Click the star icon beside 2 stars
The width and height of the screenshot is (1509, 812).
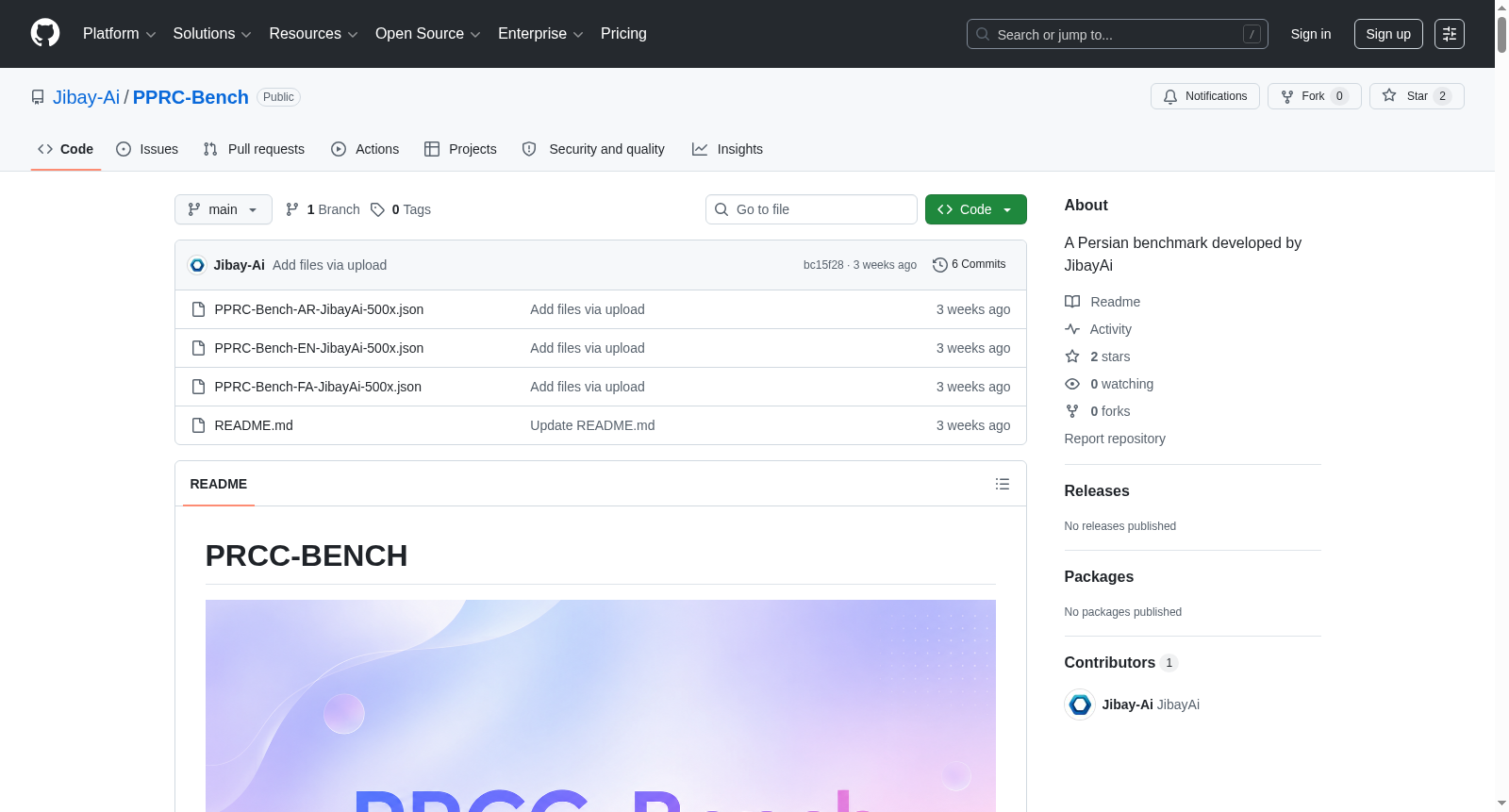pos(1072,356)
